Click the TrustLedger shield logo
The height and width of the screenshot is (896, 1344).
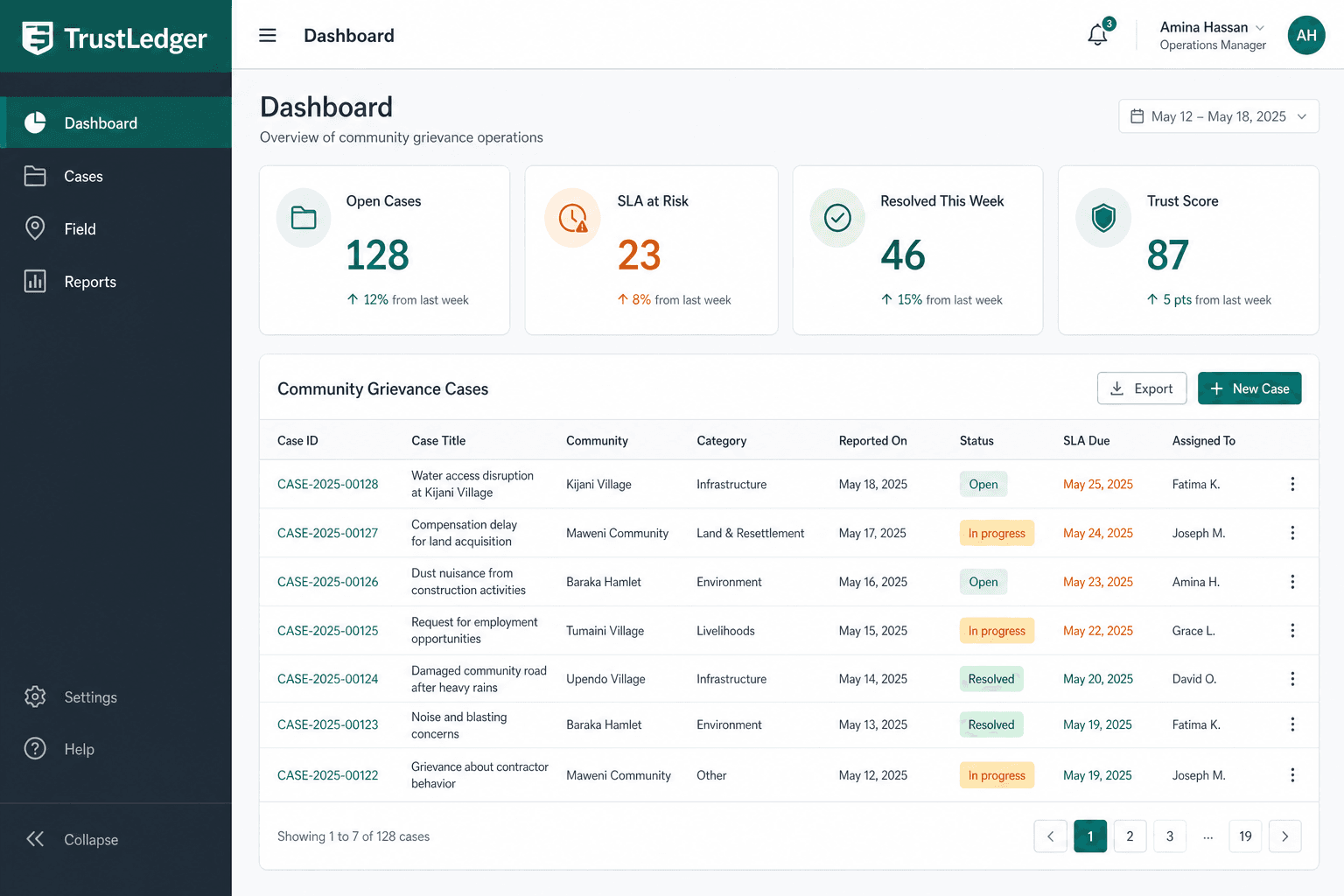(38, 38)
